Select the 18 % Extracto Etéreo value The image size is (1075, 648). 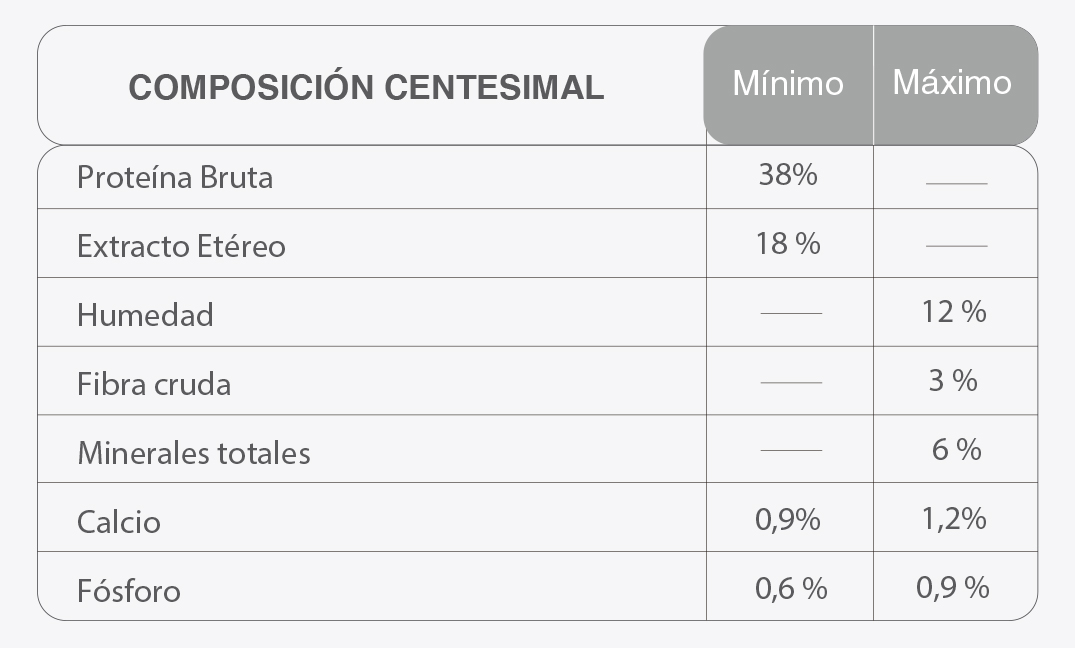pos(788,243)
